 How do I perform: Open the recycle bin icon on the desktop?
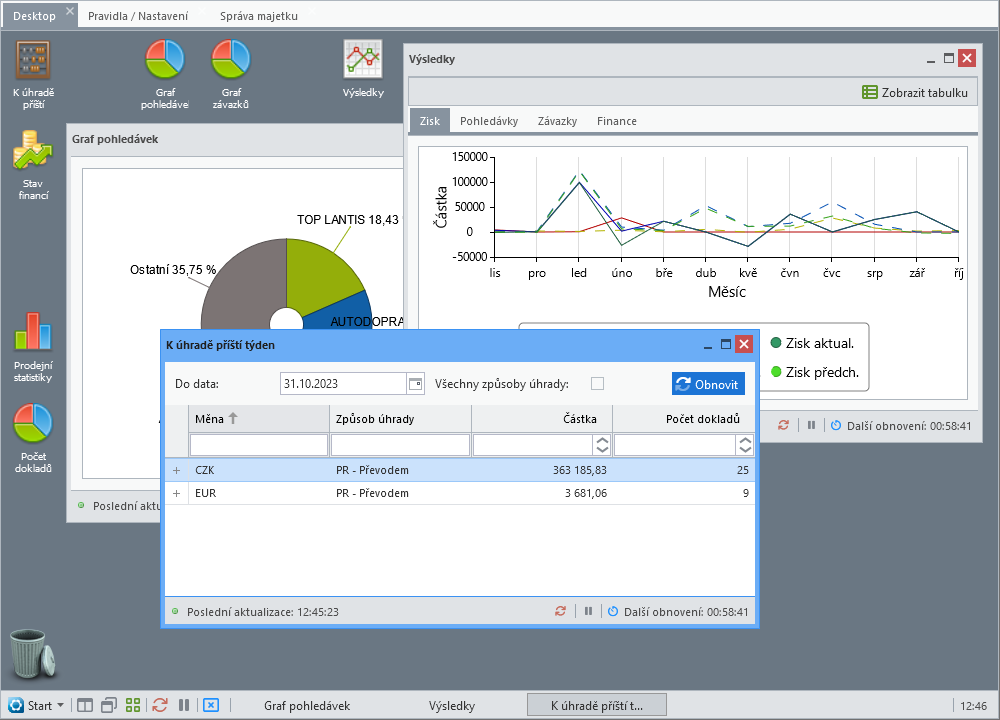(33, 654)
